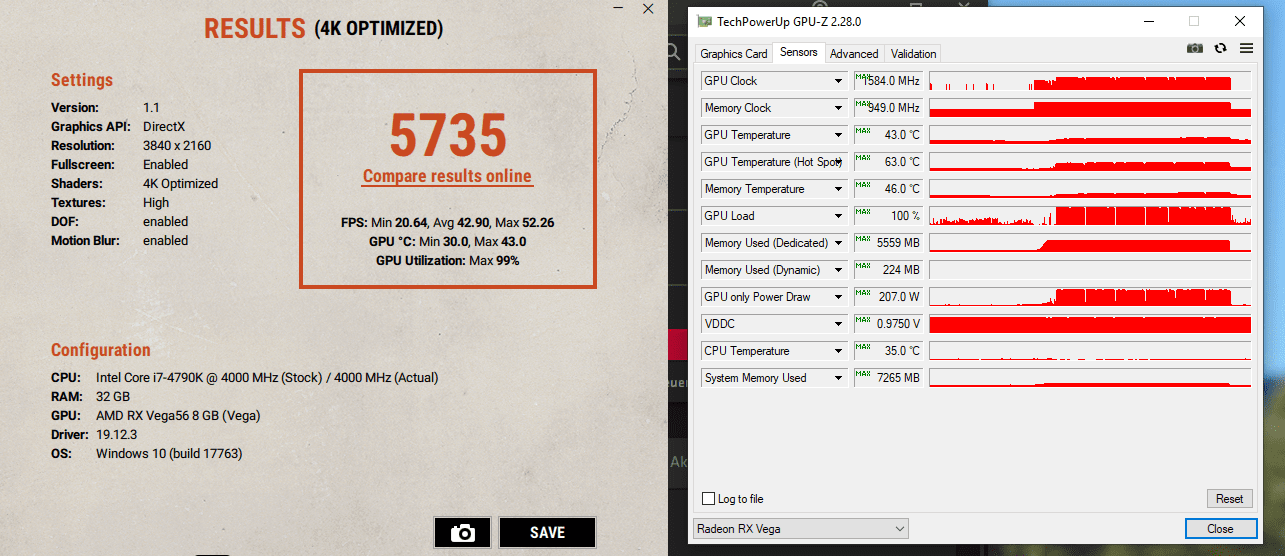This screenshot has height=556, width=1285.
Task: Take a GPU-Z screenshot with camera icon
Action: pos(1194,47)
